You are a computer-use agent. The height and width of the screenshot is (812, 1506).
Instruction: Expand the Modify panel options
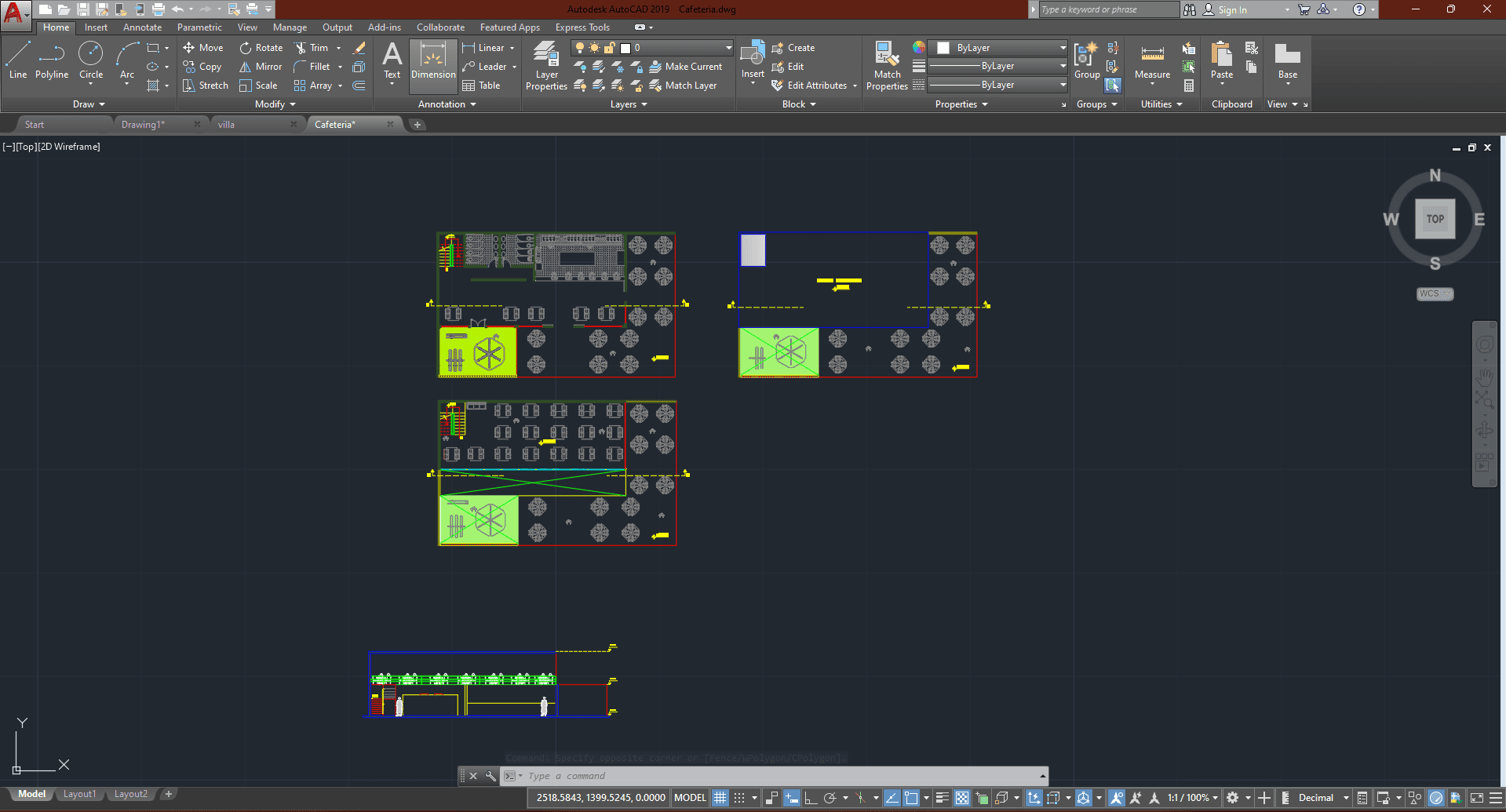[275, 104]
